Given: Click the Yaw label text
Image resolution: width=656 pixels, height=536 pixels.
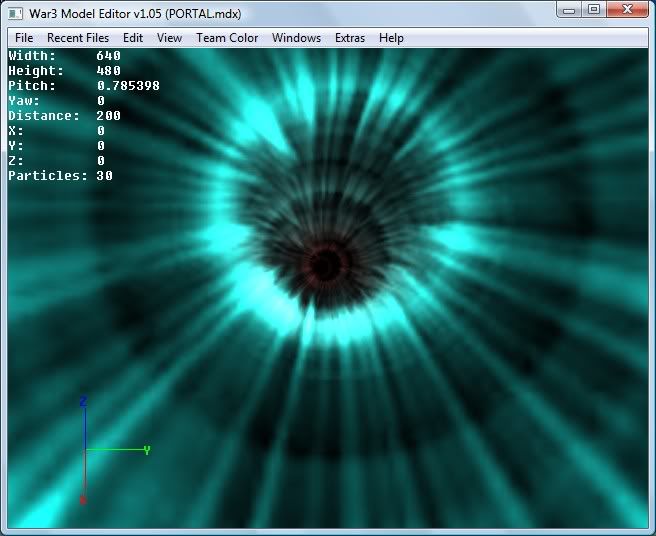Looking at the screenshot, I should click(24, 101).
